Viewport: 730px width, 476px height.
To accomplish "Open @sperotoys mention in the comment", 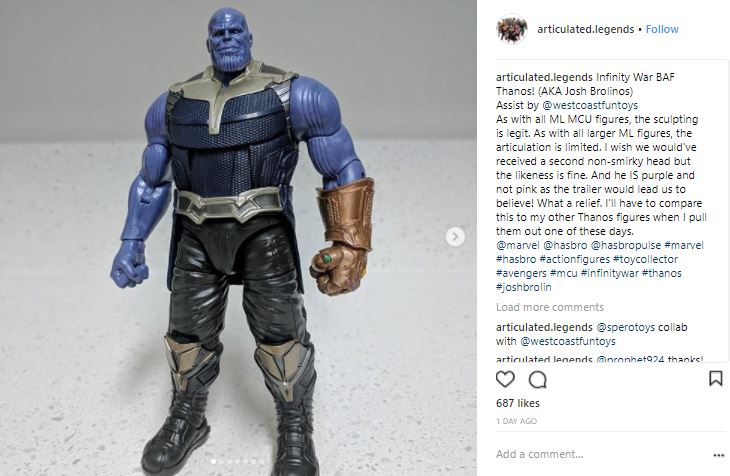I will [625, 327].
